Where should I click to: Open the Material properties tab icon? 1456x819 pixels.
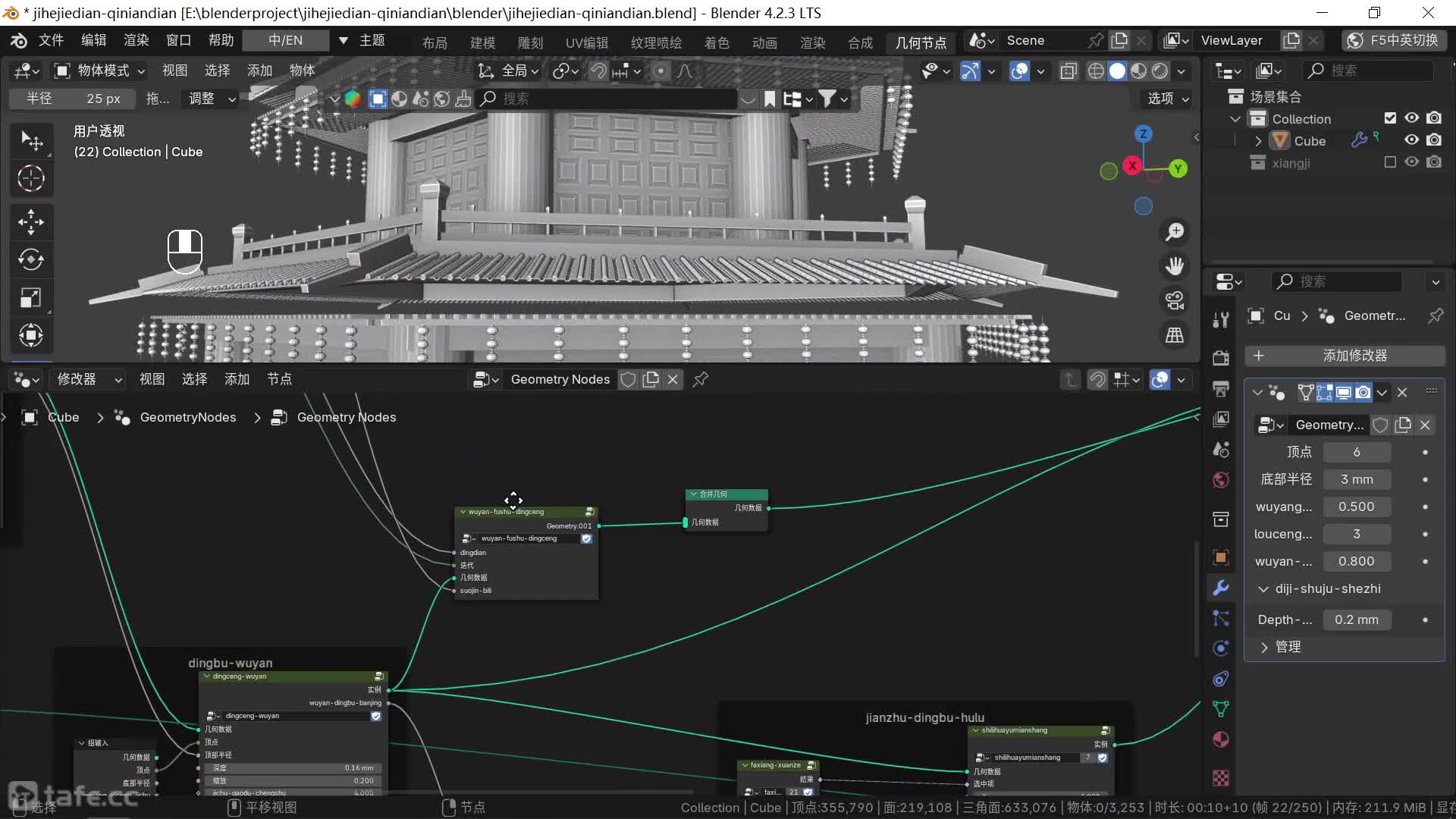(1221, 739)
